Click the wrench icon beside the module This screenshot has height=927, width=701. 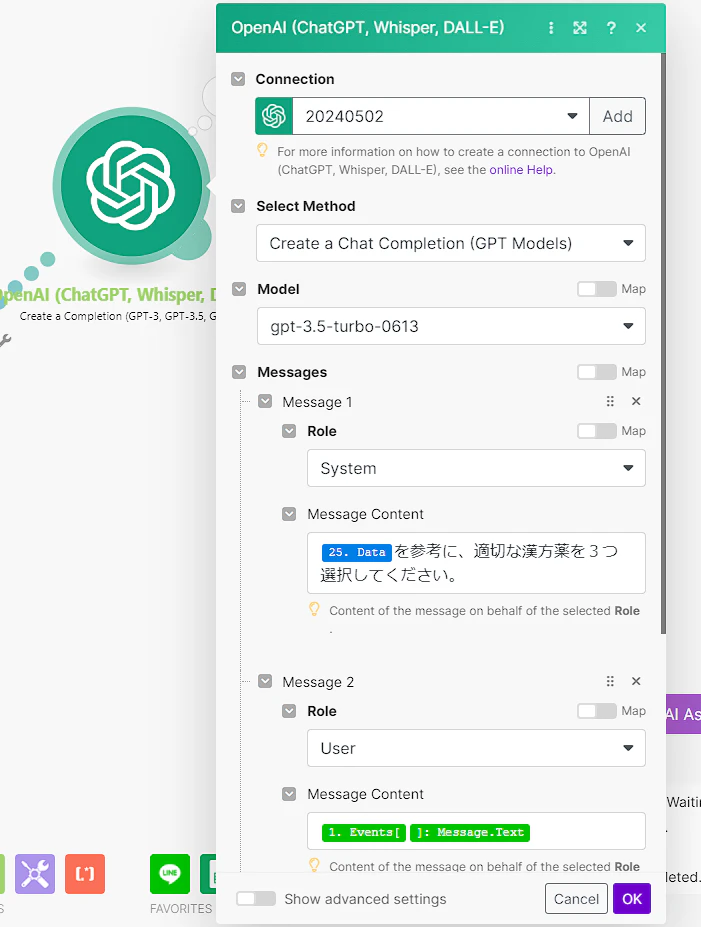(5, 341)
